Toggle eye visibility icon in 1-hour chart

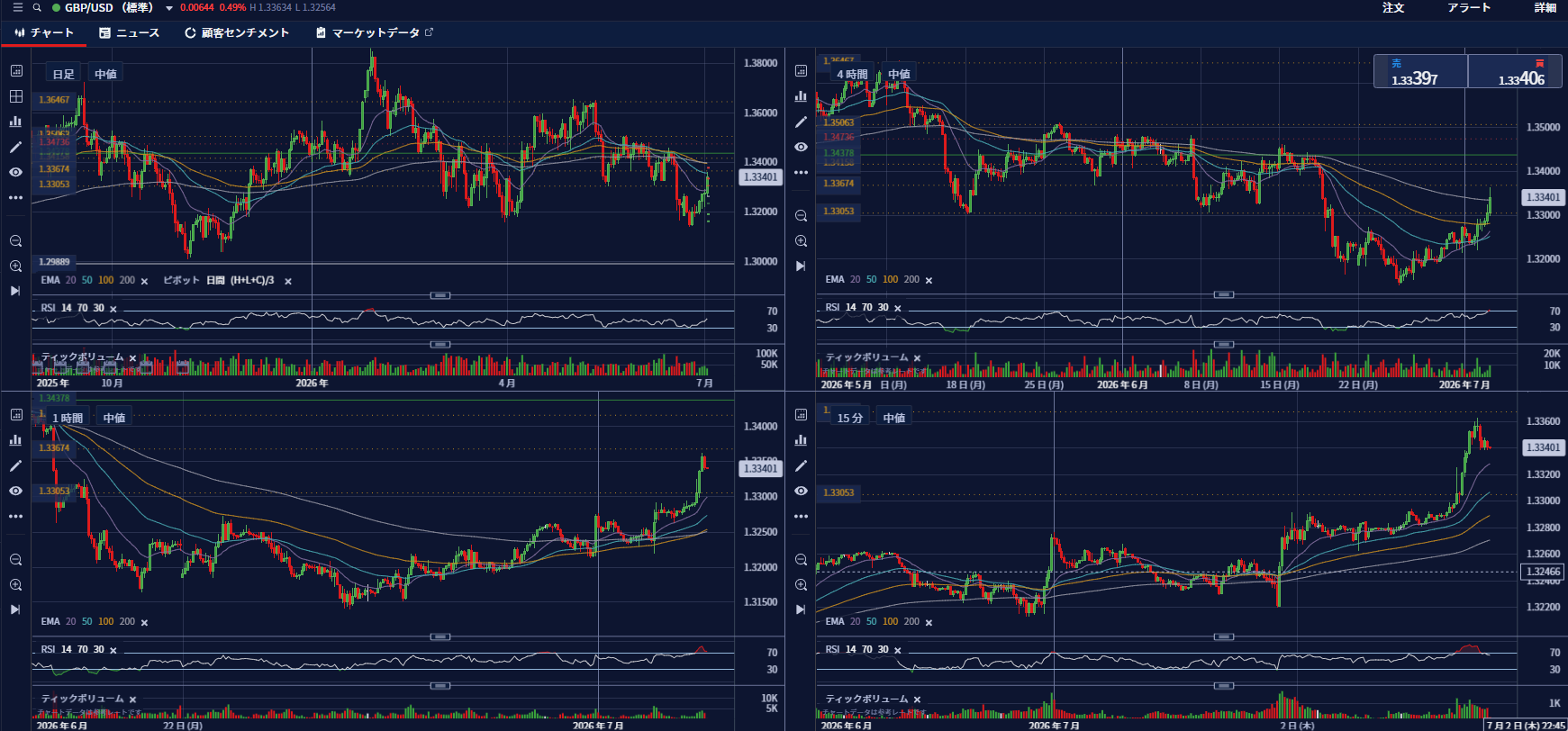16,491
